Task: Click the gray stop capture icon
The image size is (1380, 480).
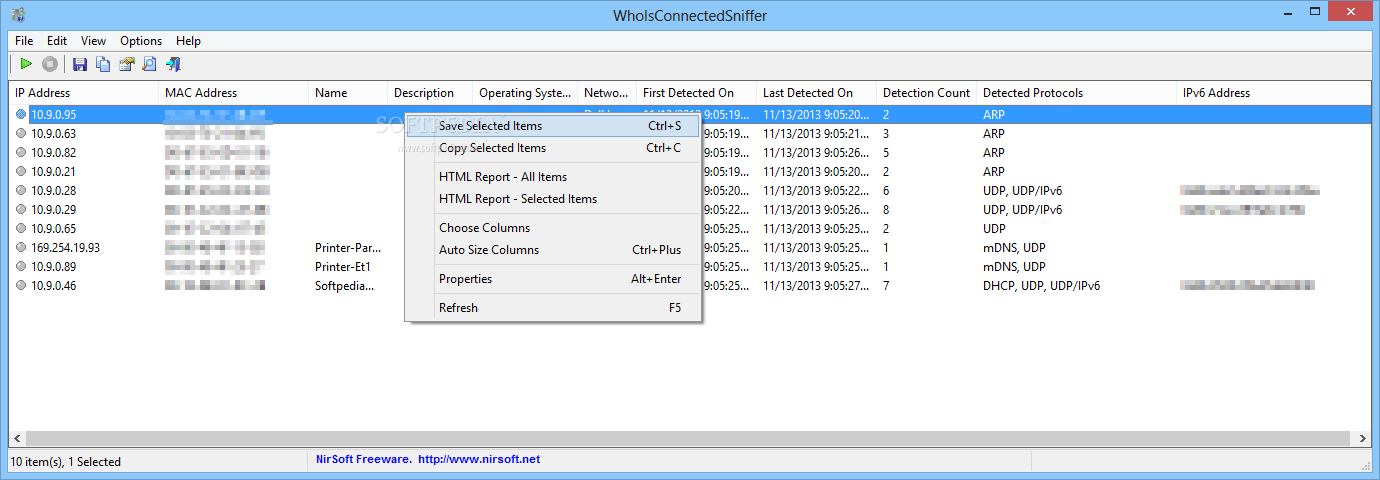Action: coord(50,65)
